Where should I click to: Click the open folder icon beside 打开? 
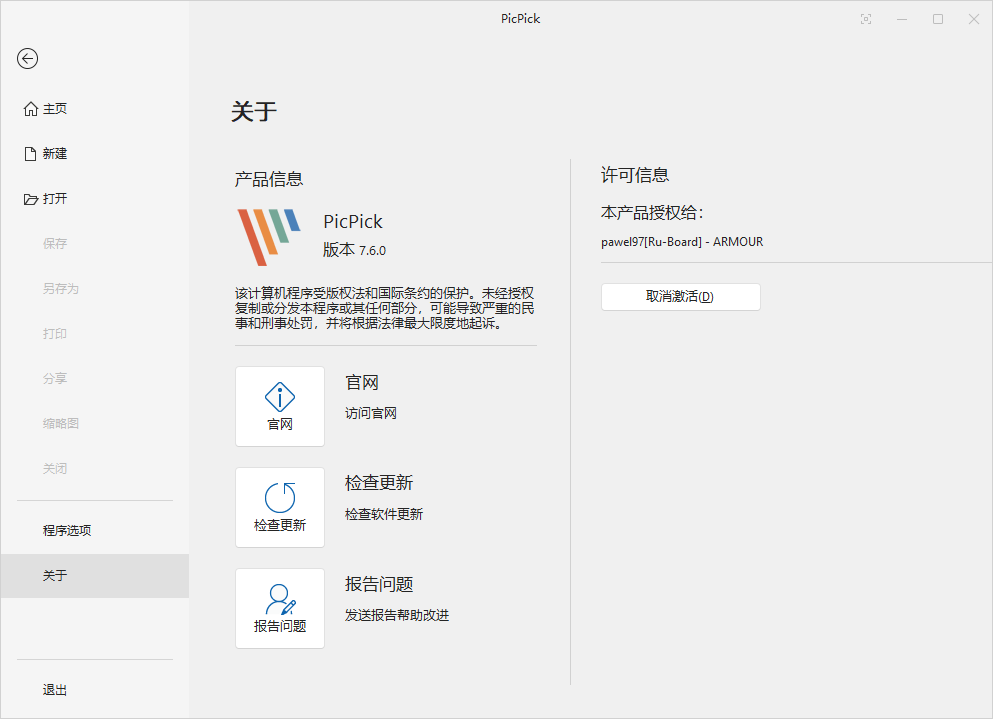tap(30, 199)
